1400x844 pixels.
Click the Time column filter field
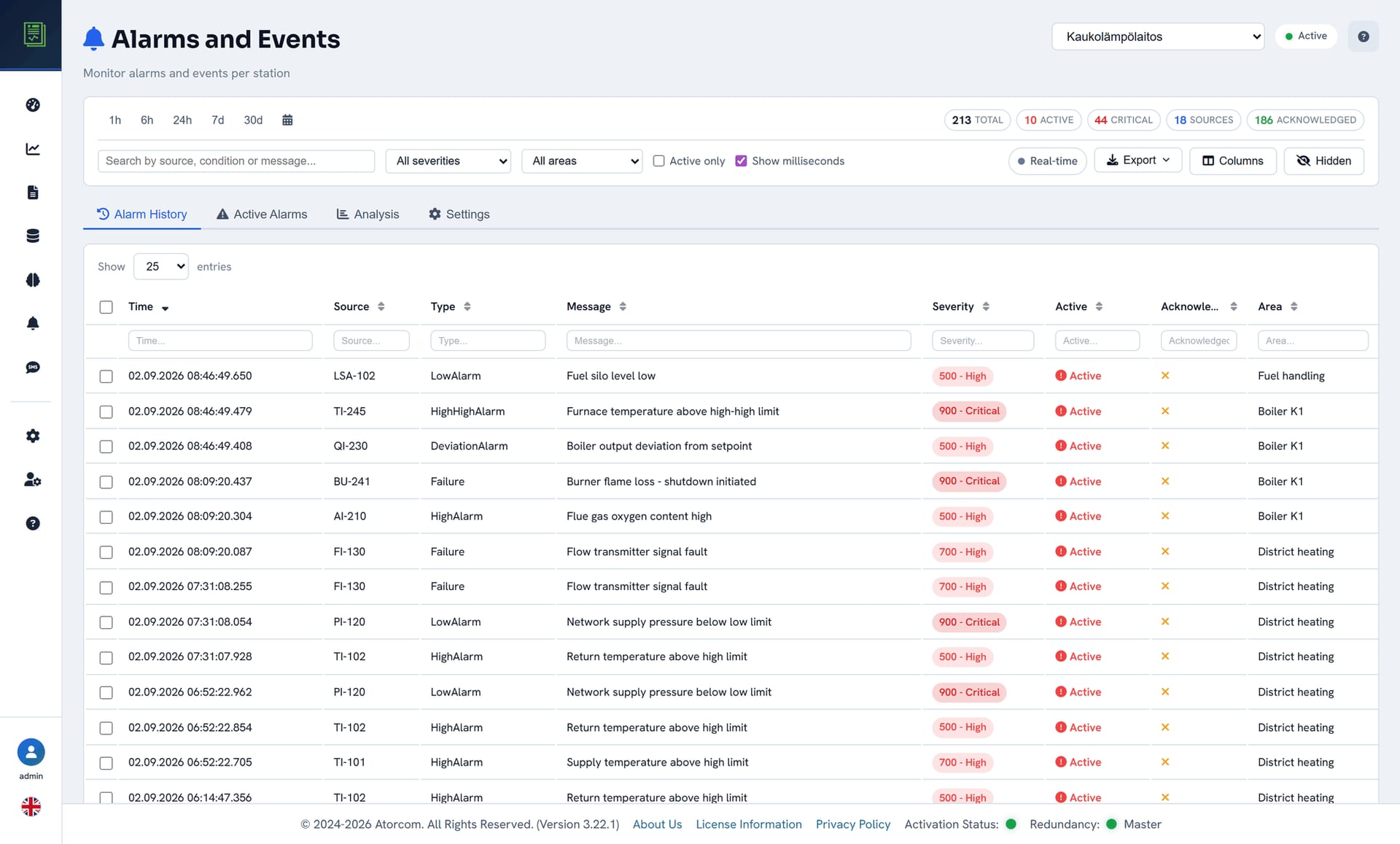click(x=220, y=341)
